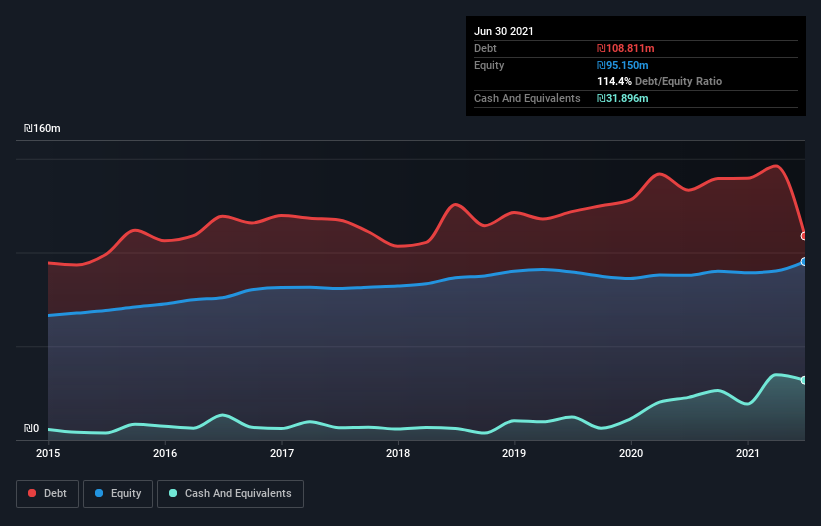The height and width of the screenshot is (526, 821).
Task: Click the ₪0 y-axis label
Action: coord(31,429)
